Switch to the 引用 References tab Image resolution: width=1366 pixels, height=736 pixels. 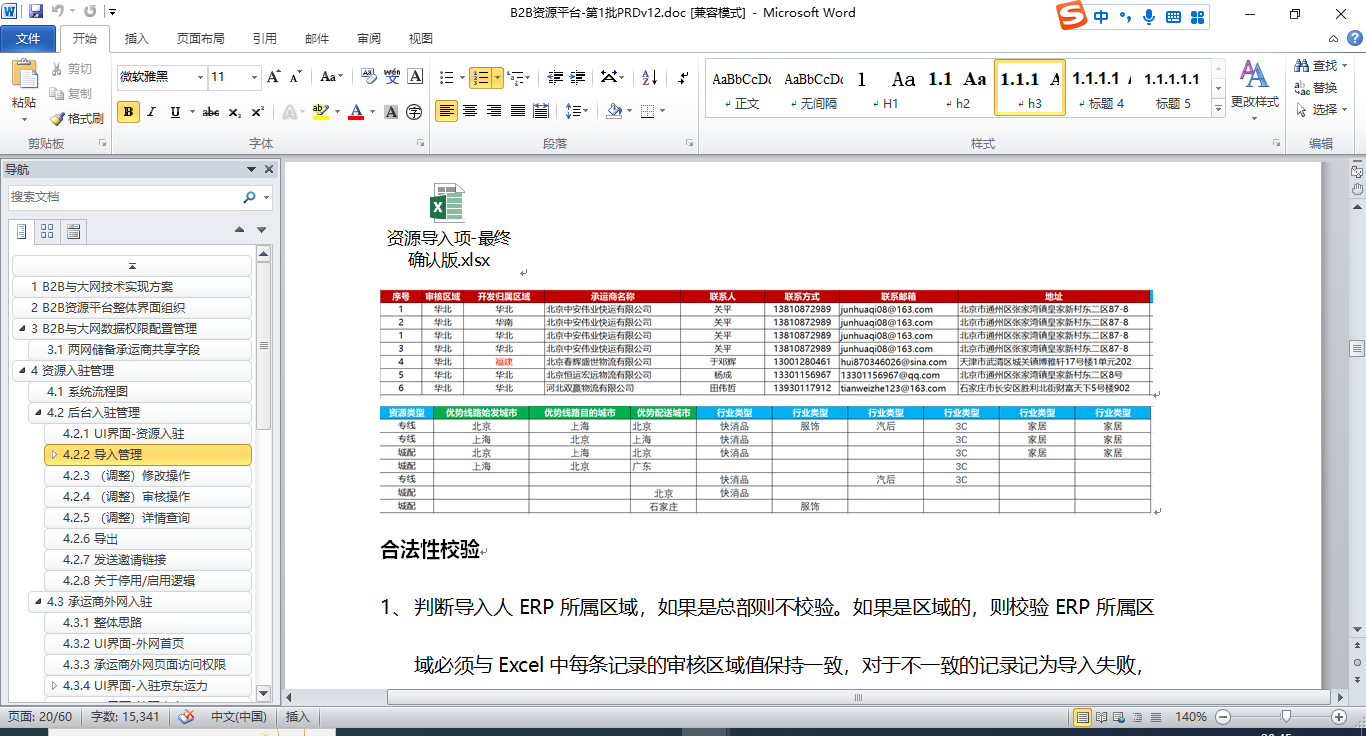point(265,38)
